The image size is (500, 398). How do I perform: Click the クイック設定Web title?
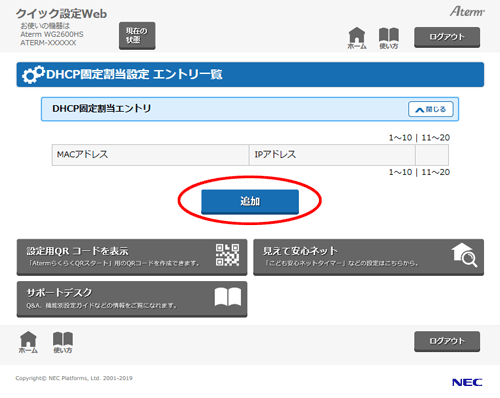pos(61,14)
